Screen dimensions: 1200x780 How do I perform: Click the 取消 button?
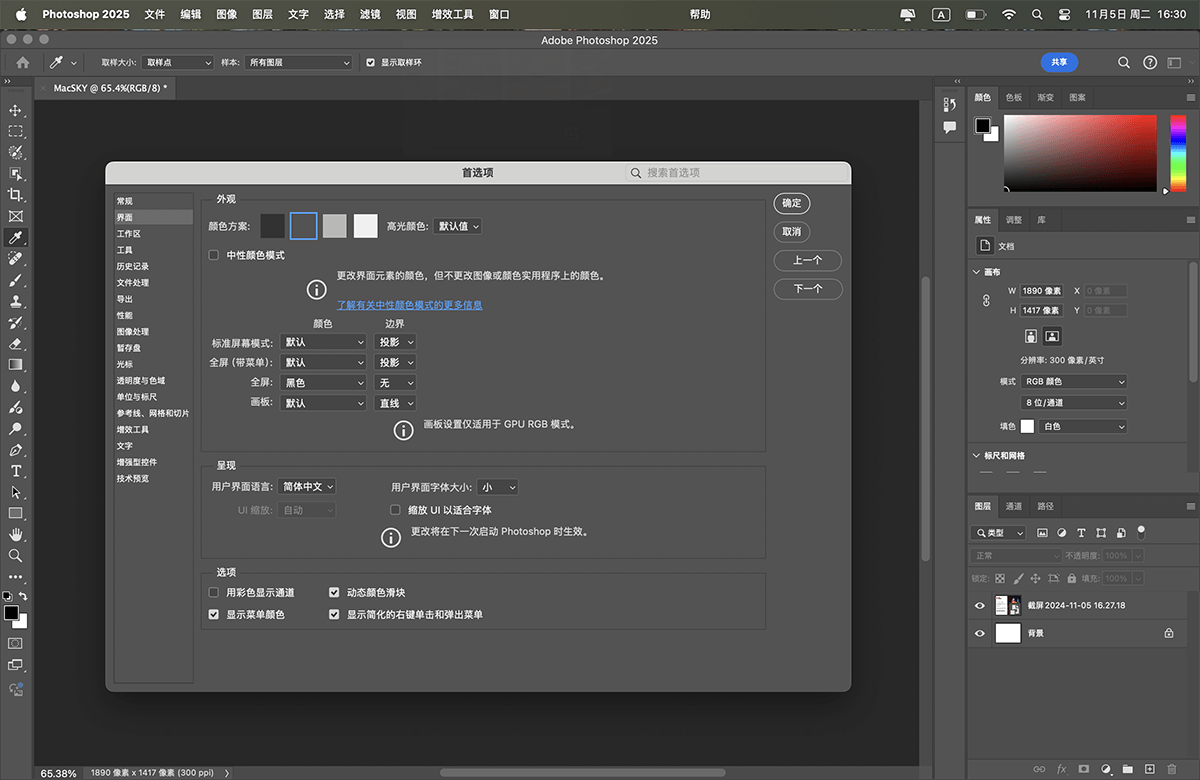click(x=792, y=232)
